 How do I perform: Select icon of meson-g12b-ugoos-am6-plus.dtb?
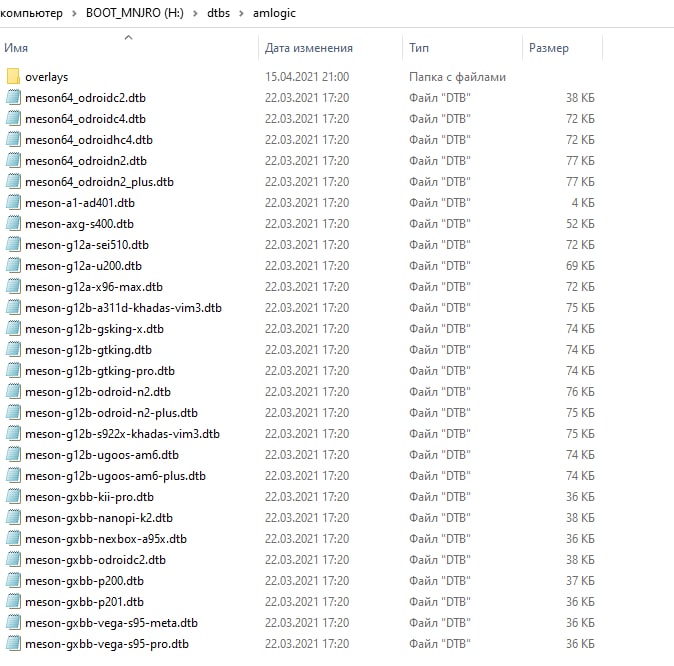pyautogui.click(x=13, y=476)
